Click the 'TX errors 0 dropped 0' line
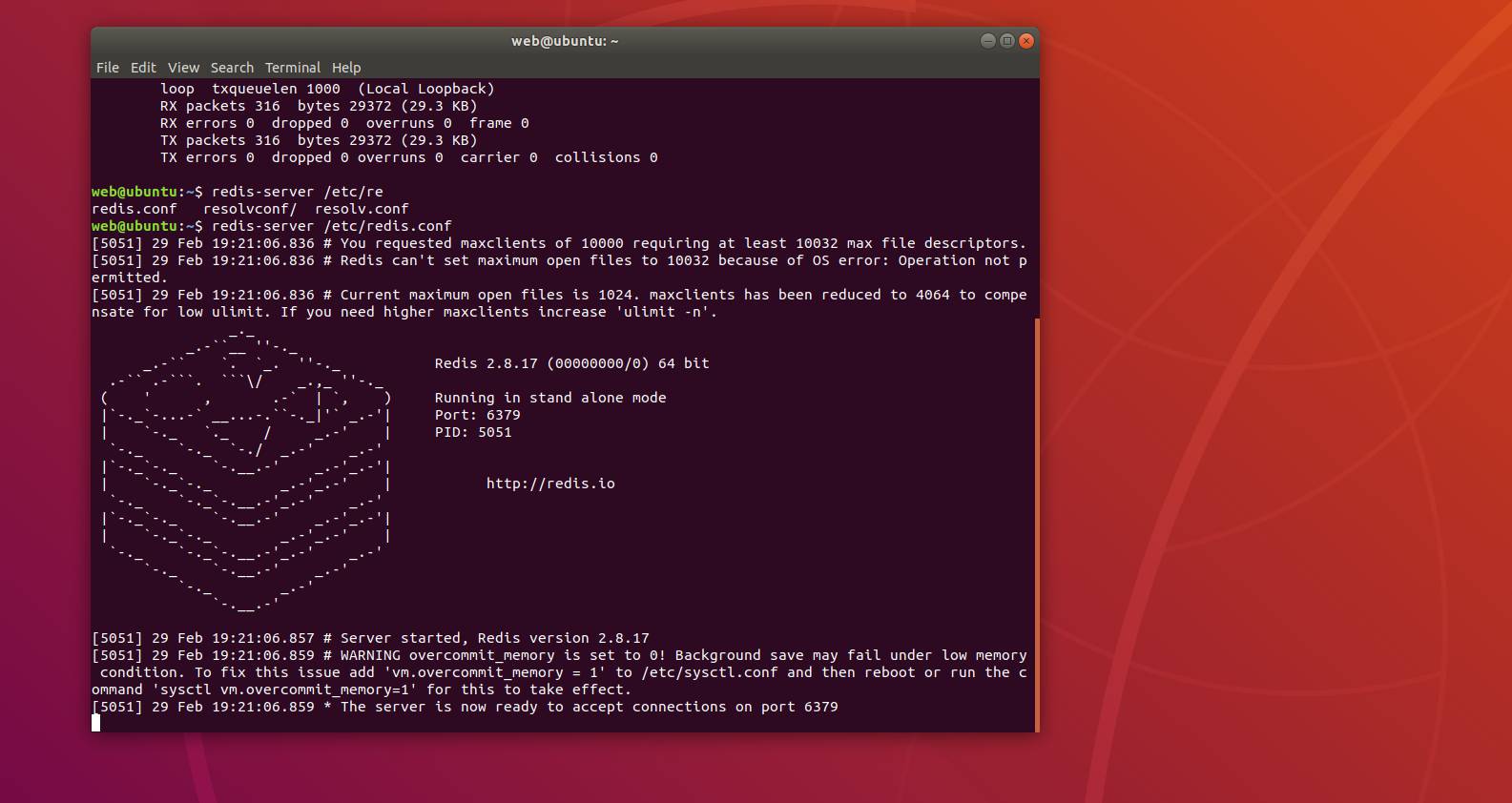This screenshot has height=803, width=1512. tap(409, 157)
